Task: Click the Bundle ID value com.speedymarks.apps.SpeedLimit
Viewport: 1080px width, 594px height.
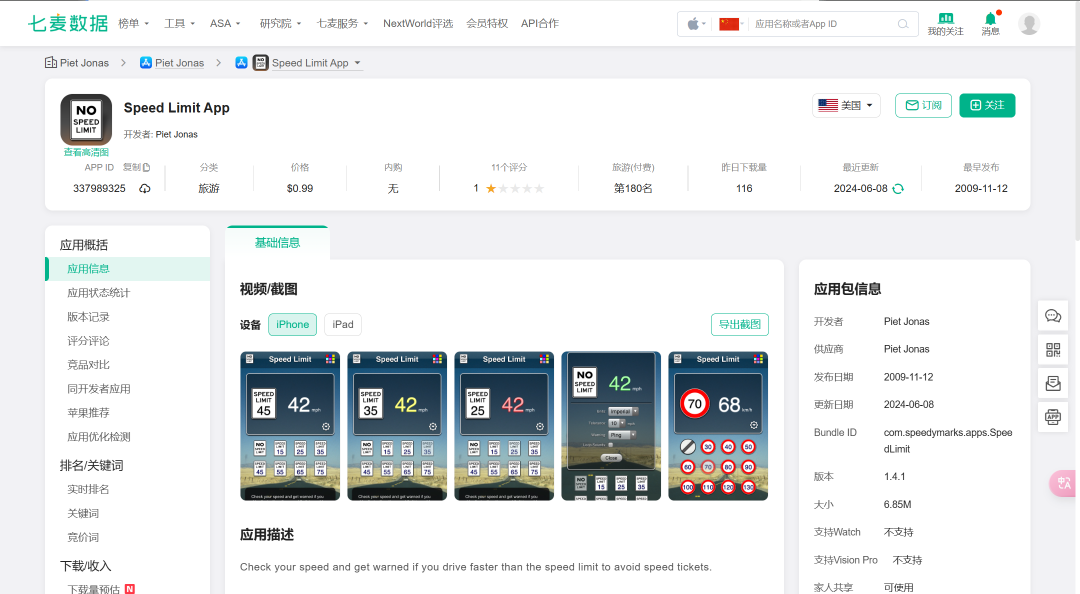Action: tap(948, 440)
